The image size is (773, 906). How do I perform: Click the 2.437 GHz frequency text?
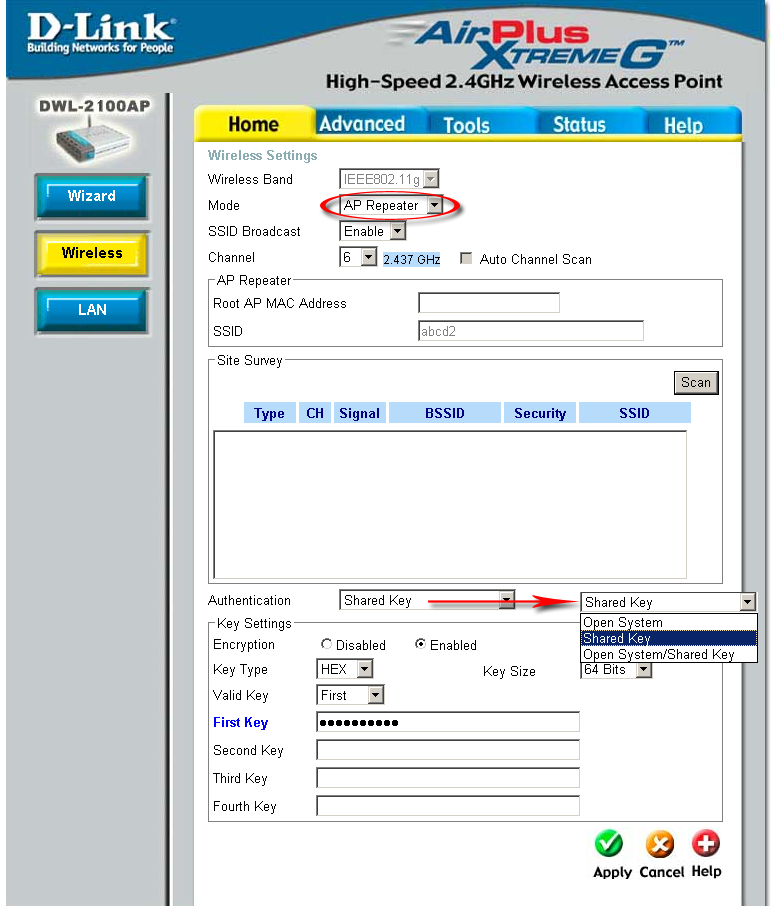coord(411,259)
